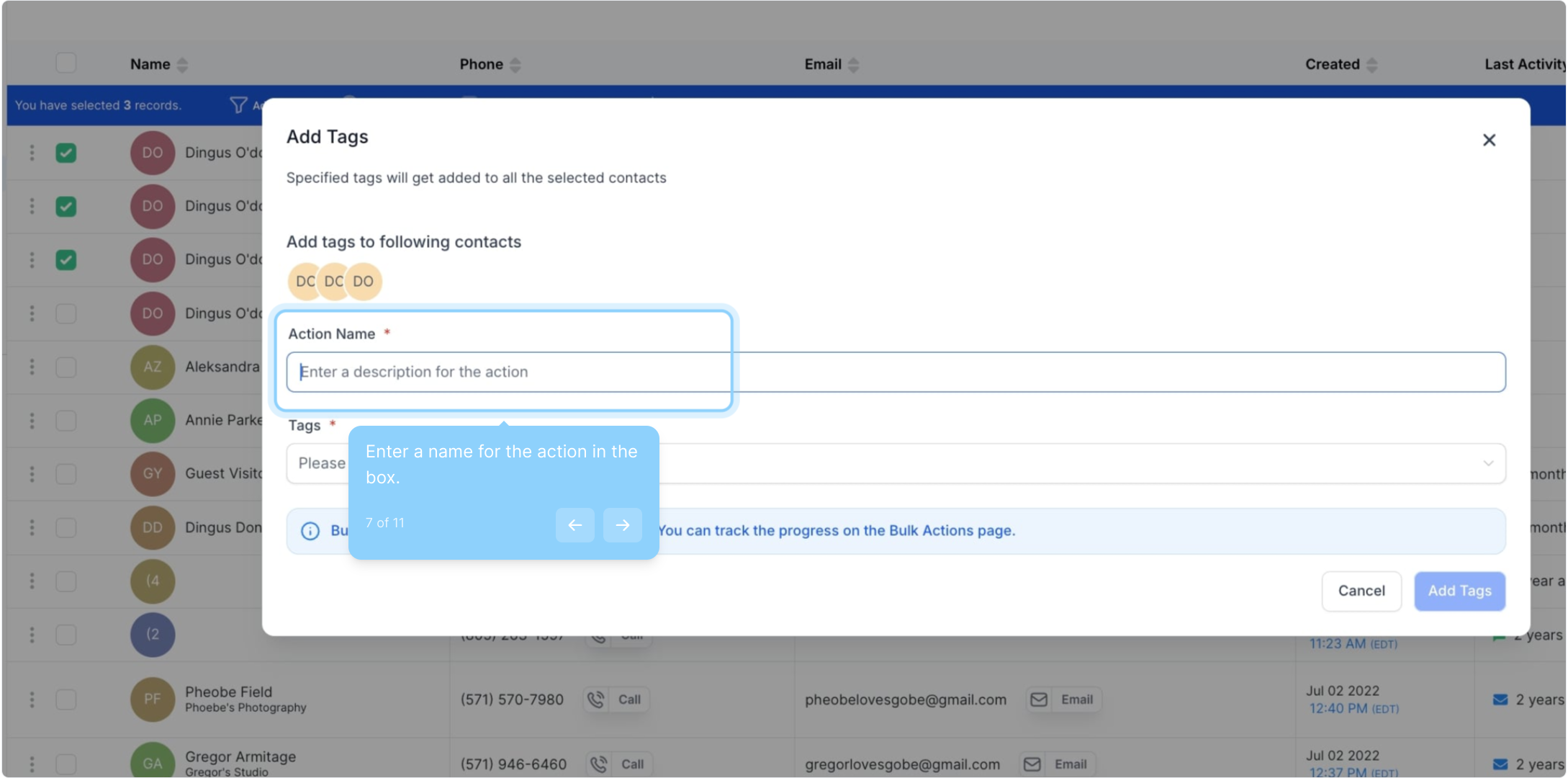Click the previous arrow in tour tooltip

pos(575,525)
